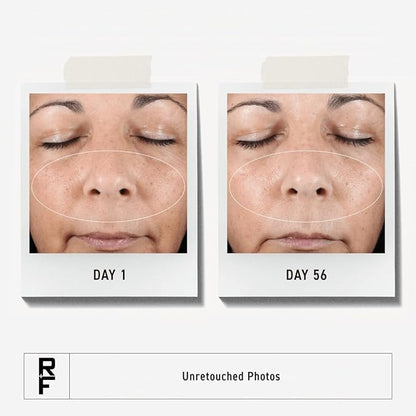Select the oval outline on Day 1 photo

click(x=108, y=186)
